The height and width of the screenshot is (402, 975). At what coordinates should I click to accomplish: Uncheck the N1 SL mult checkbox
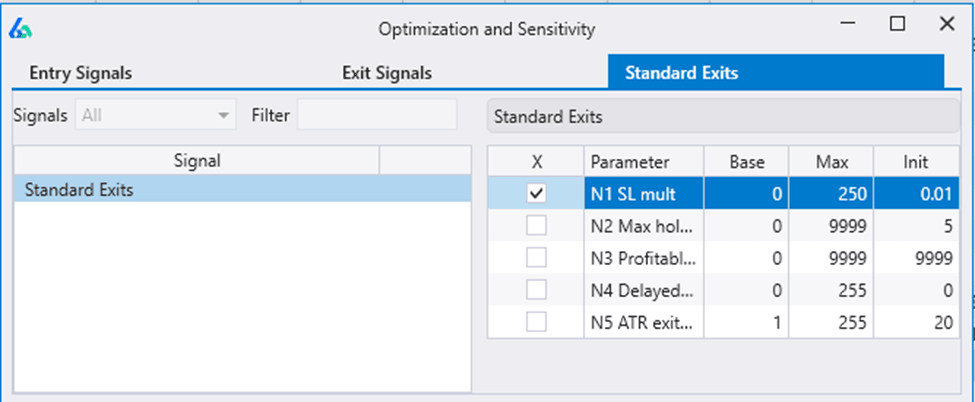coord(536,193)
